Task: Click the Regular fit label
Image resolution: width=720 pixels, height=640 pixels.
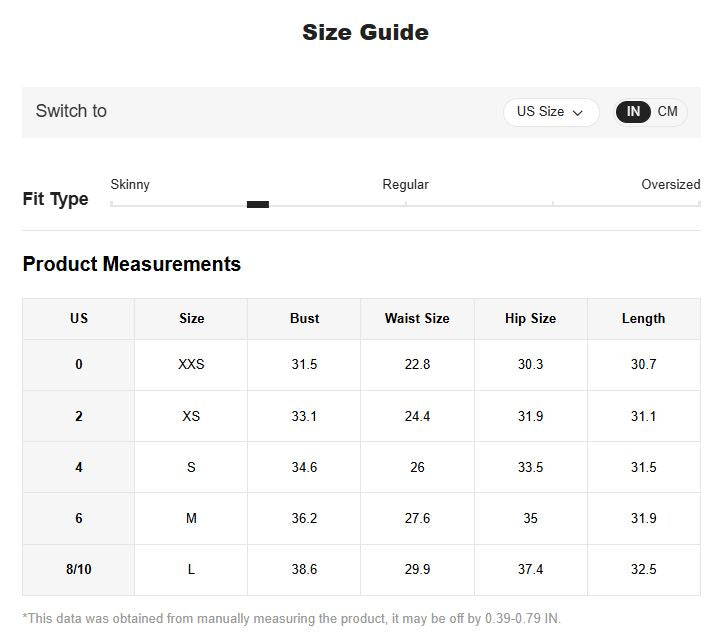Action: click(405, 184)
